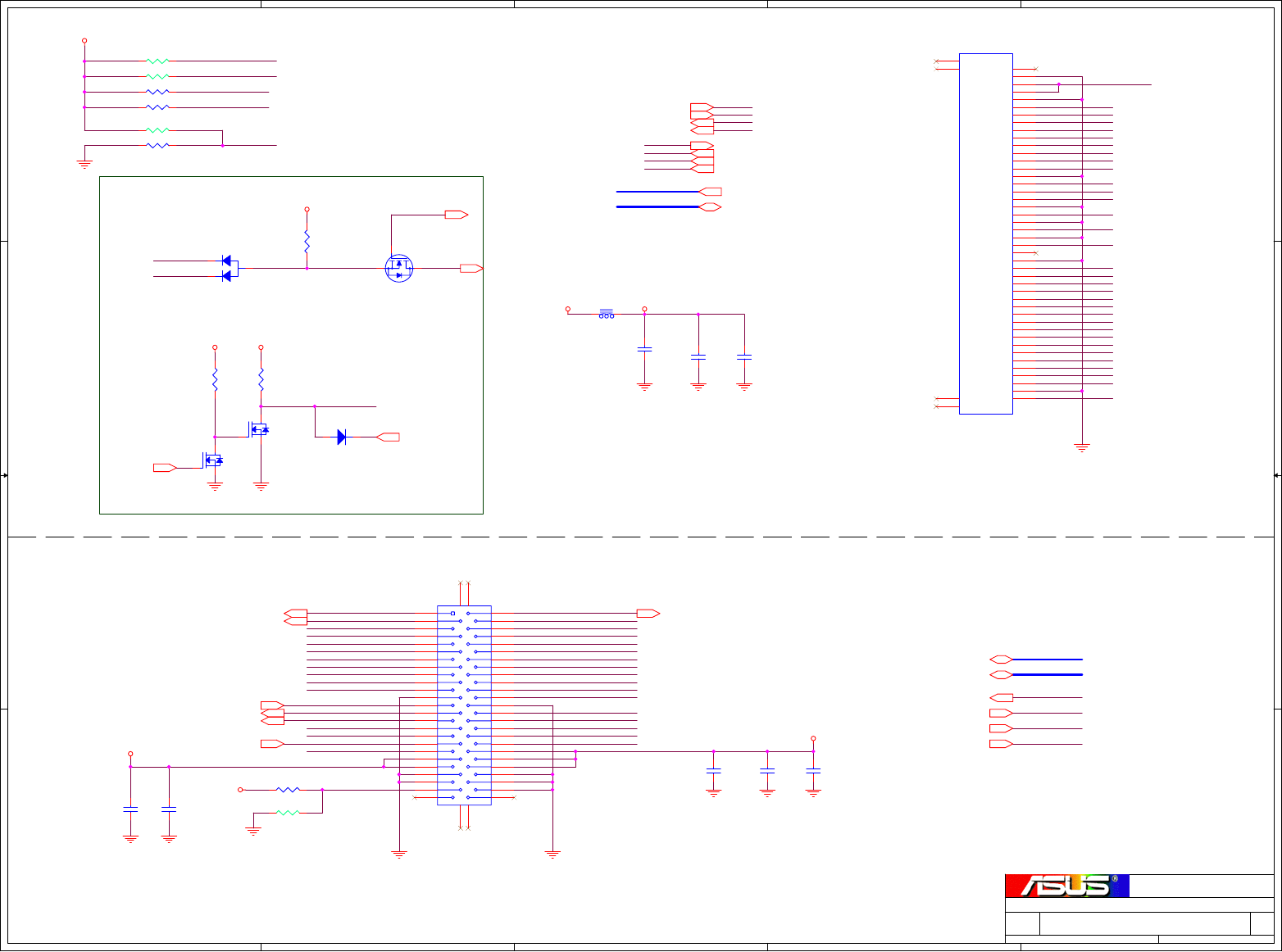Select the dual-row pin header connector body
Viewport: 1282px width, 952px height.
point(464,705)
